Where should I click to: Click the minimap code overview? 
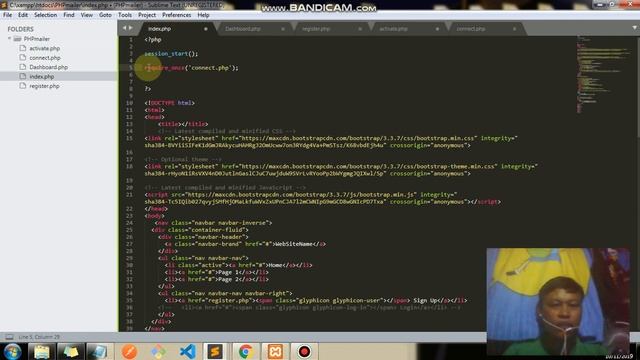(x=602, y=73)
